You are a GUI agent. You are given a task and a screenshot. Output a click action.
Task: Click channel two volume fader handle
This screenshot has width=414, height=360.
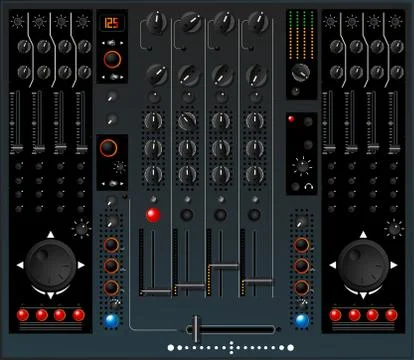(x=190, y=286)
